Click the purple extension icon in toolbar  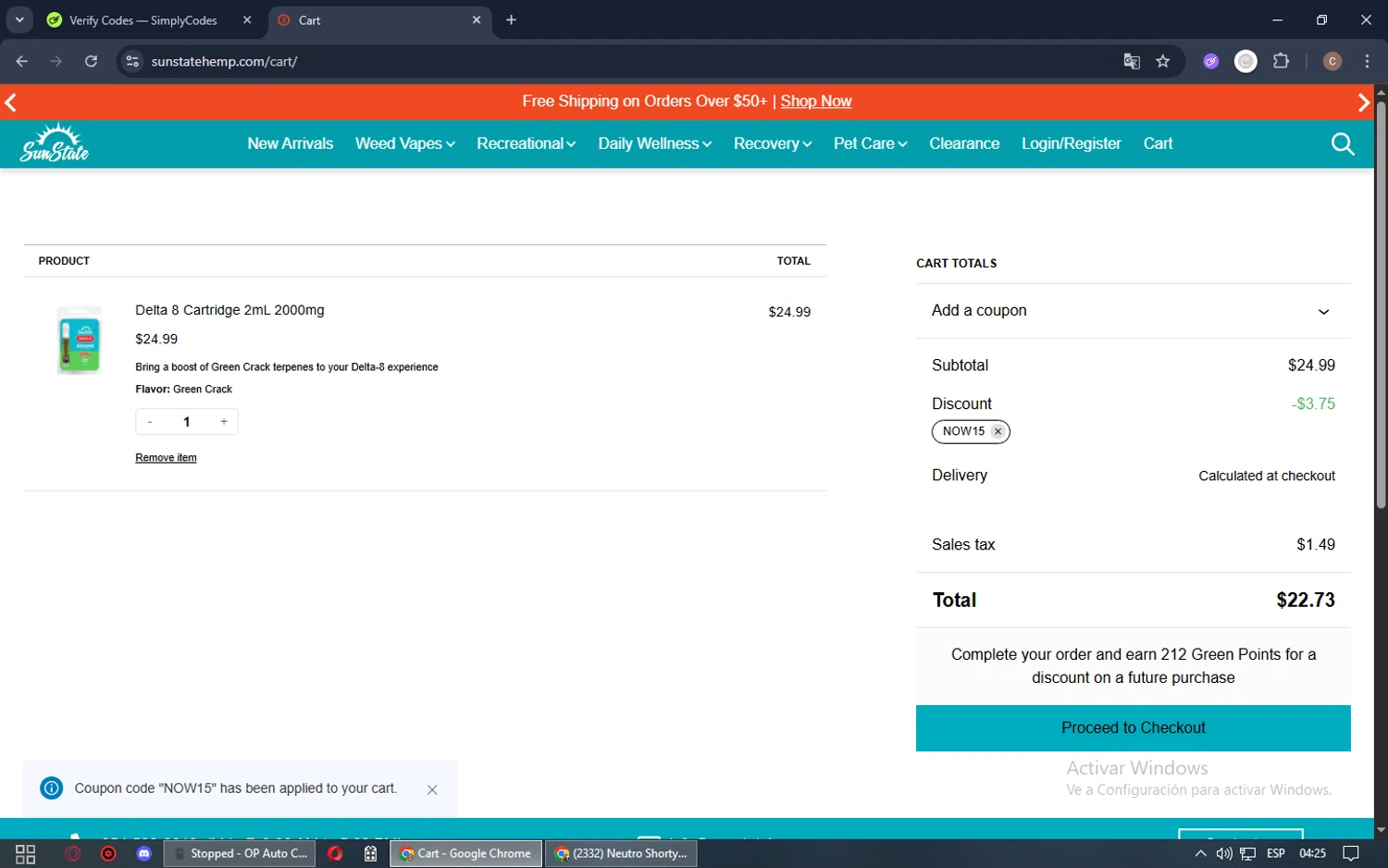[1211, 61]
